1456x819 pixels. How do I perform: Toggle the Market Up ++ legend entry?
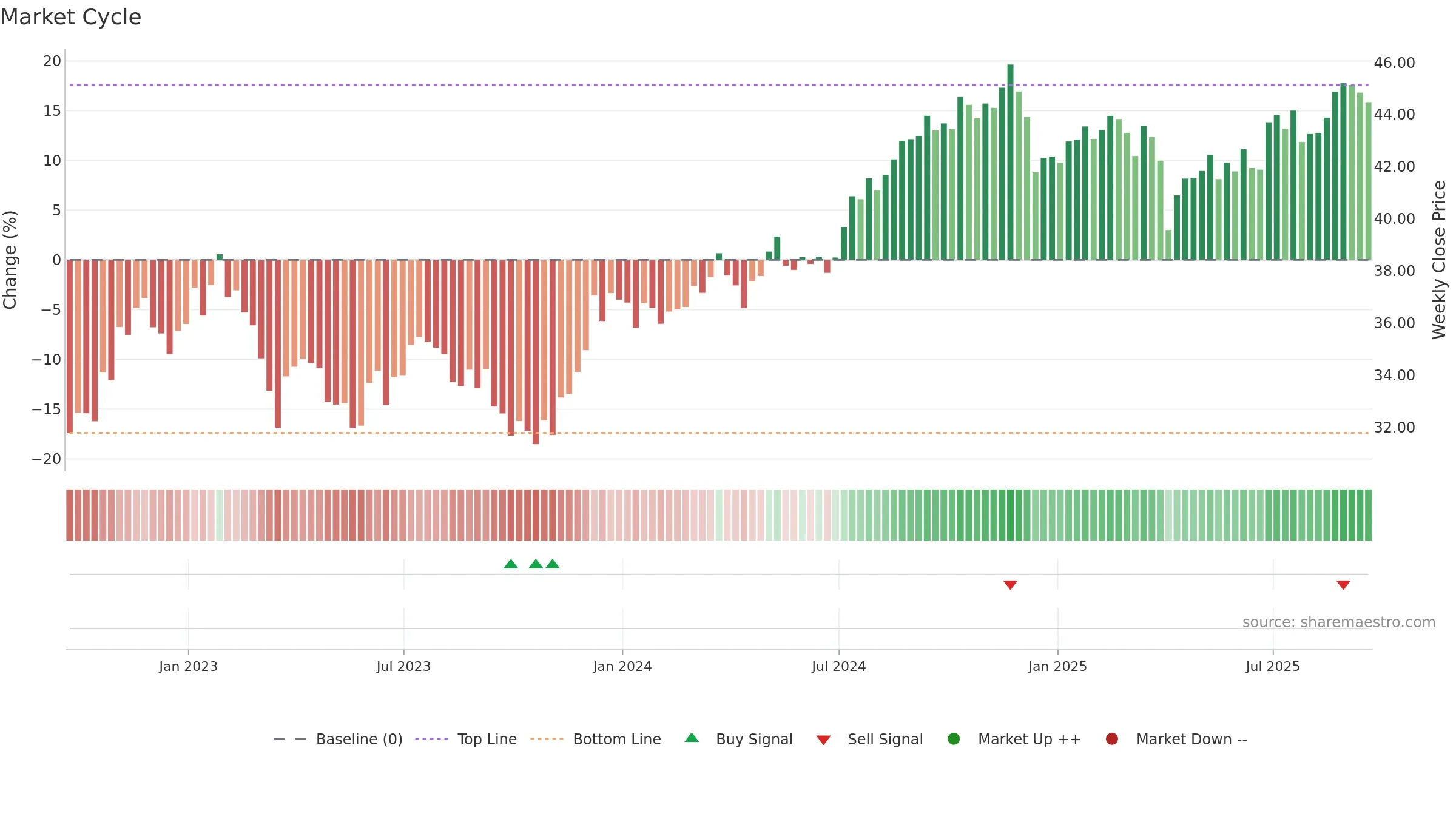[x=1014, y=739]
